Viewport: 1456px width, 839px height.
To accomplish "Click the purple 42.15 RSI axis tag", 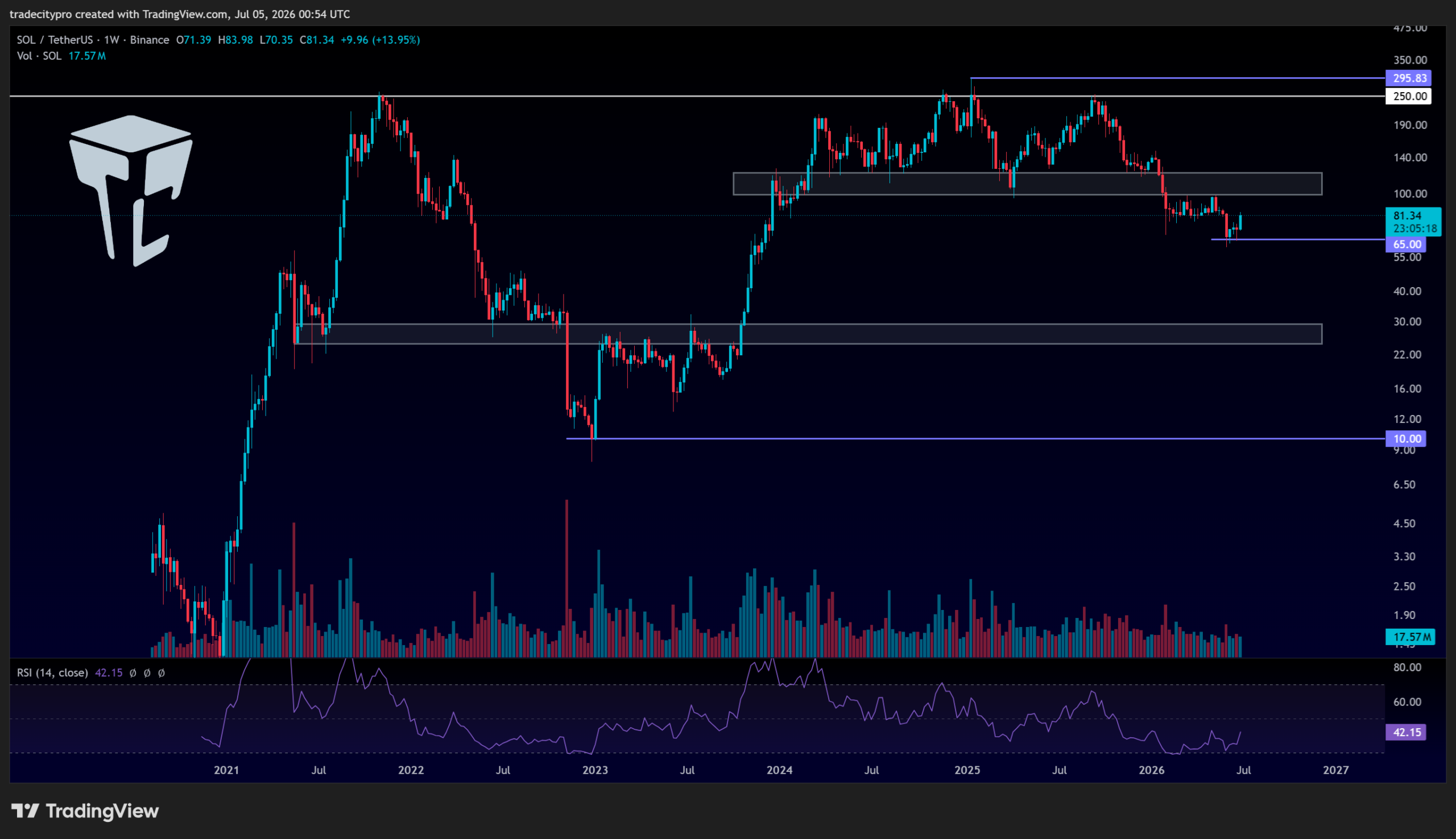I will [1406, 732].
